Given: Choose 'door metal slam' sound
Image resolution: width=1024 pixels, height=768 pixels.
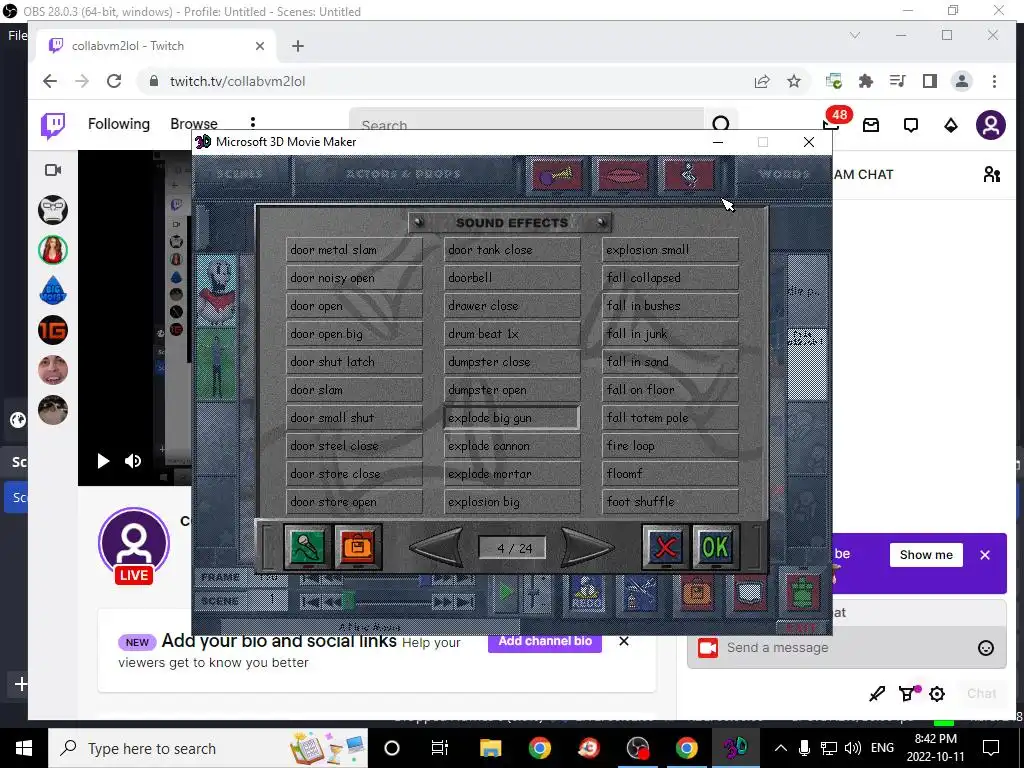Looking at the screenshot, I should coord(354,250).
